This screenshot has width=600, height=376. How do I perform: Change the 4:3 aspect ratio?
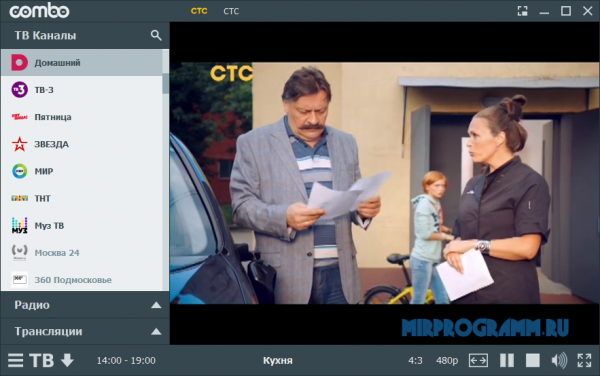click(x=415, y=360)
